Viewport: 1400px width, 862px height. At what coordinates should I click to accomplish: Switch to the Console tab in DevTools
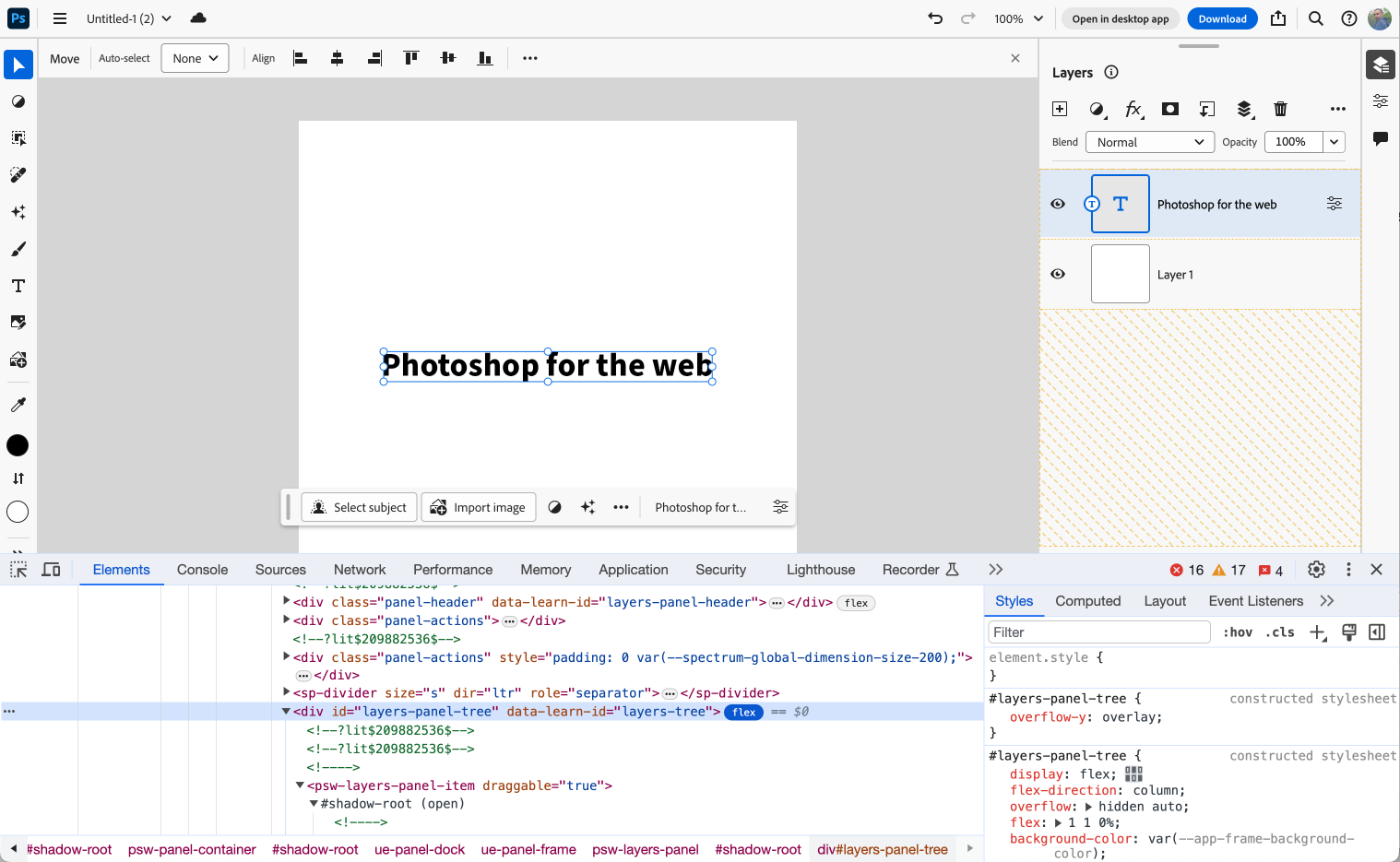click(x=202, y=570)
